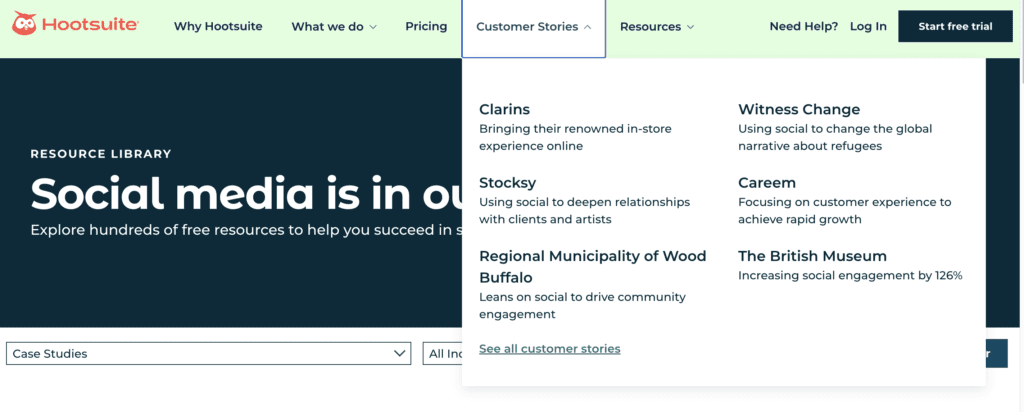Open the Need Help? link
The height and width of the screenshot is (412, 1024).
tap(803, 27)
